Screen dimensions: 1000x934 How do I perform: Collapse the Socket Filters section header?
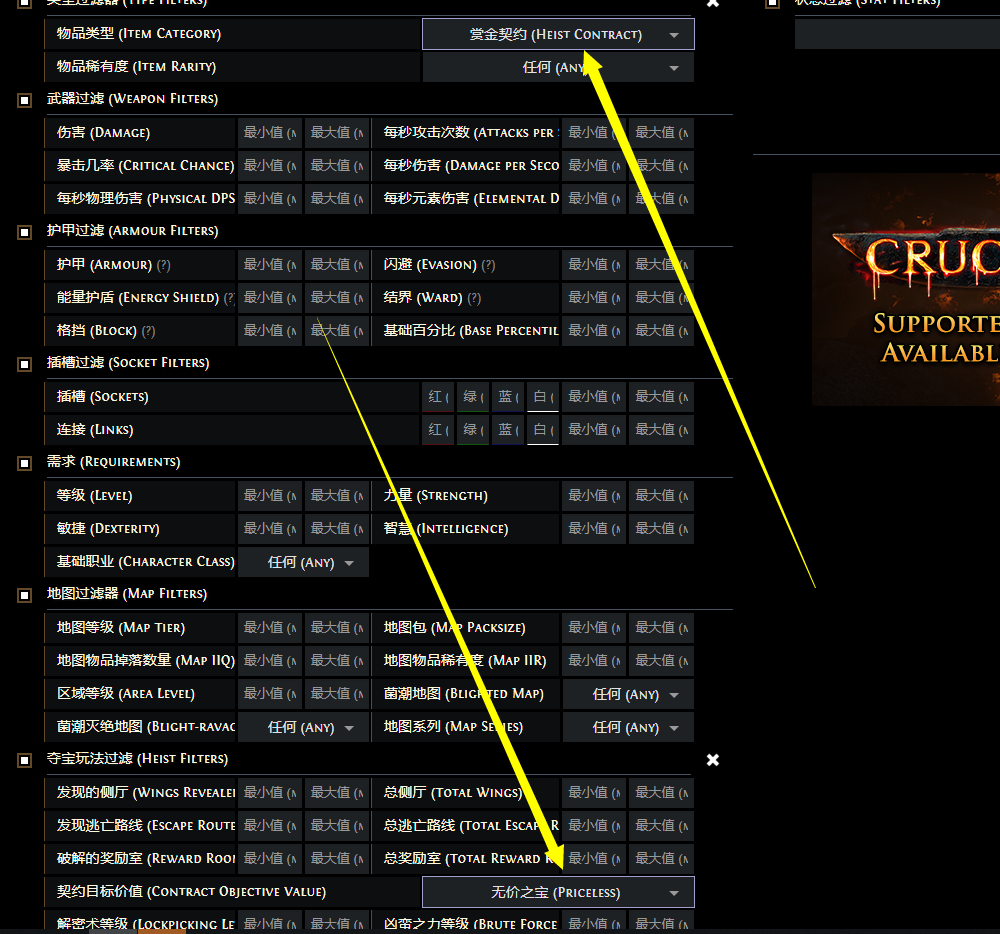[128, 363]
